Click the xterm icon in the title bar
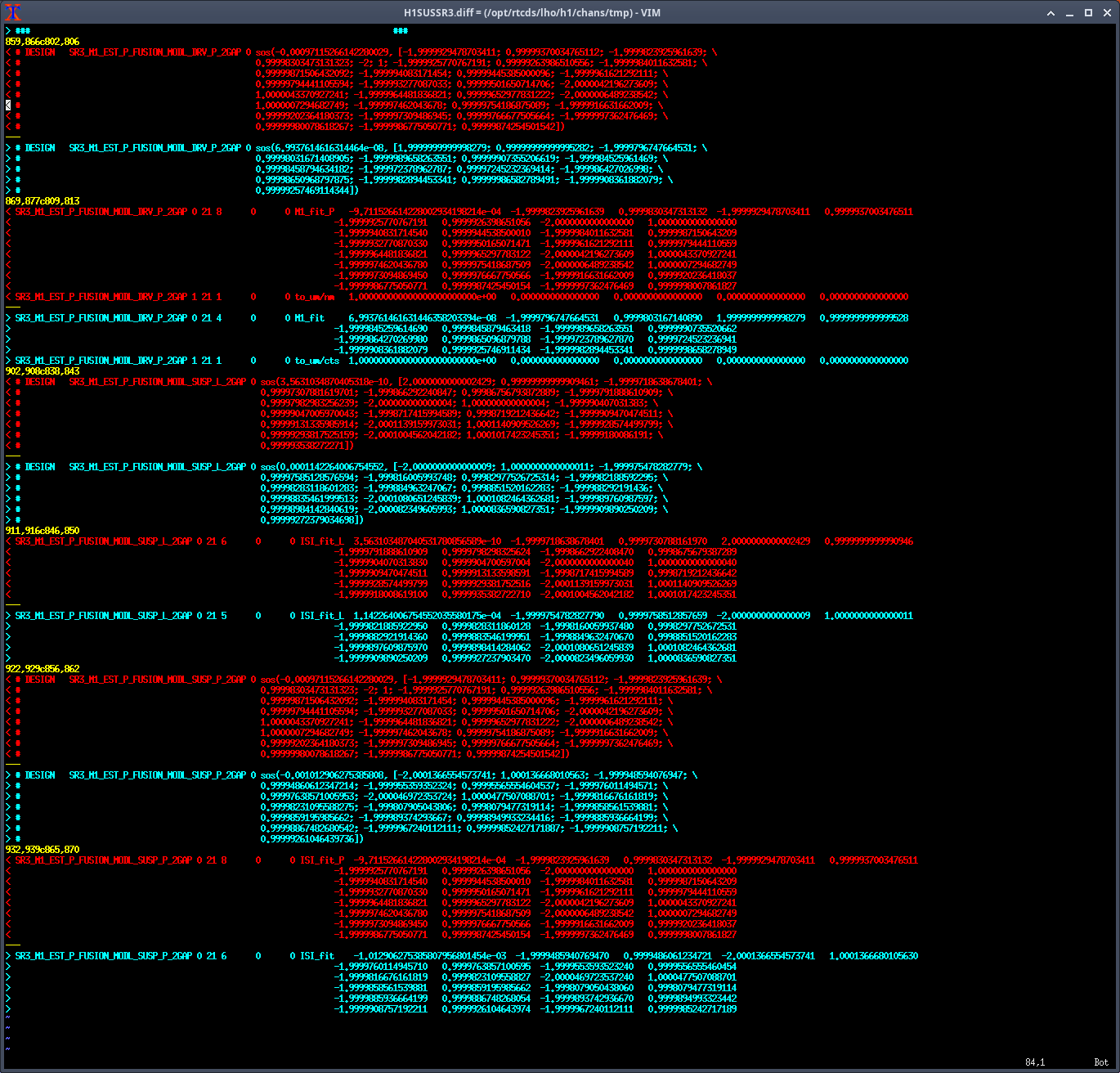Screen dimensions: 1120x1073 (13, 12)
